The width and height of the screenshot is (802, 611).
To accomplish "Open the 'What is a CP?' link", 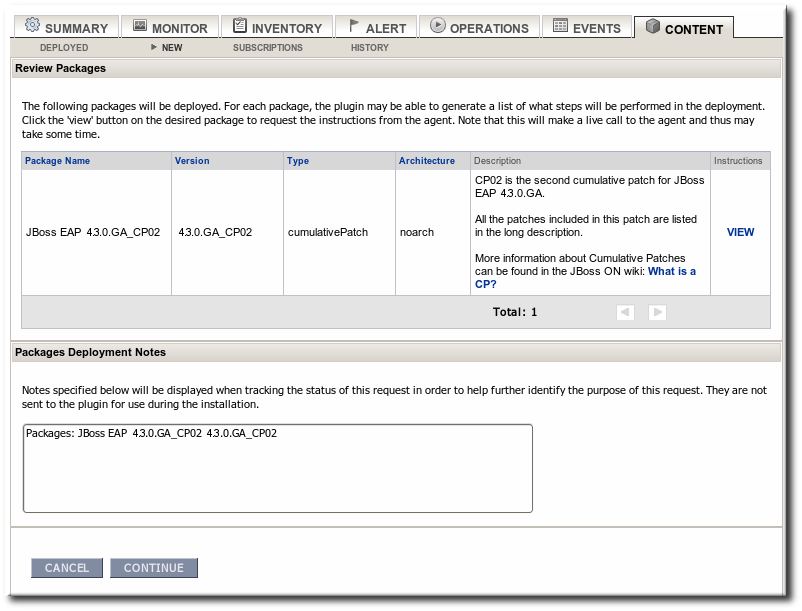I will [671, 272].
